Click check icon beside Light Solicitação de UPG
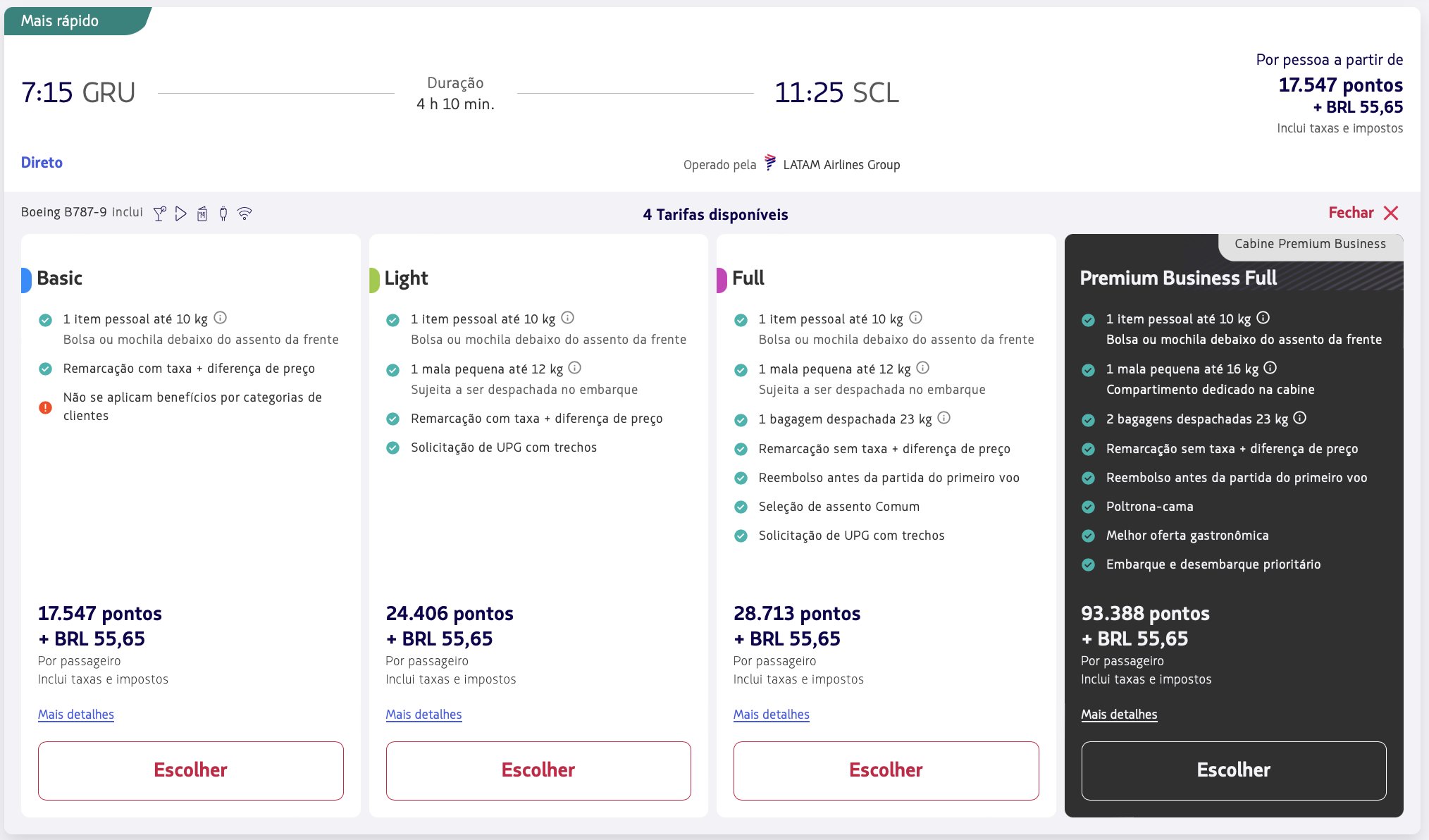This screenshot has height=840, width=1429. pyautogui.click(x=393, y=448)
